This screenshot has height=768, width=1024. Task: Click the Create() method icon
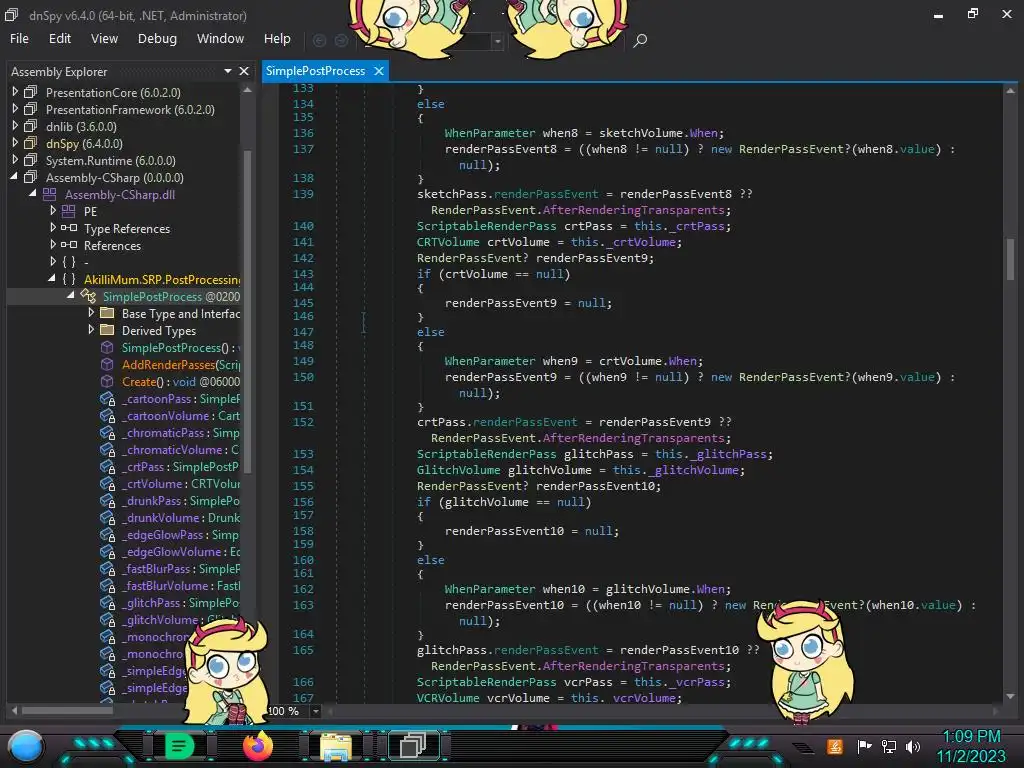(107, 381)
